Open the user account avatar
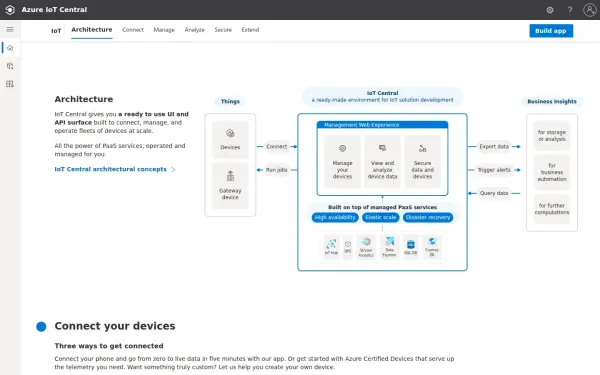The height and width of the screenshot is (375, 600). [x=590, y=10]
